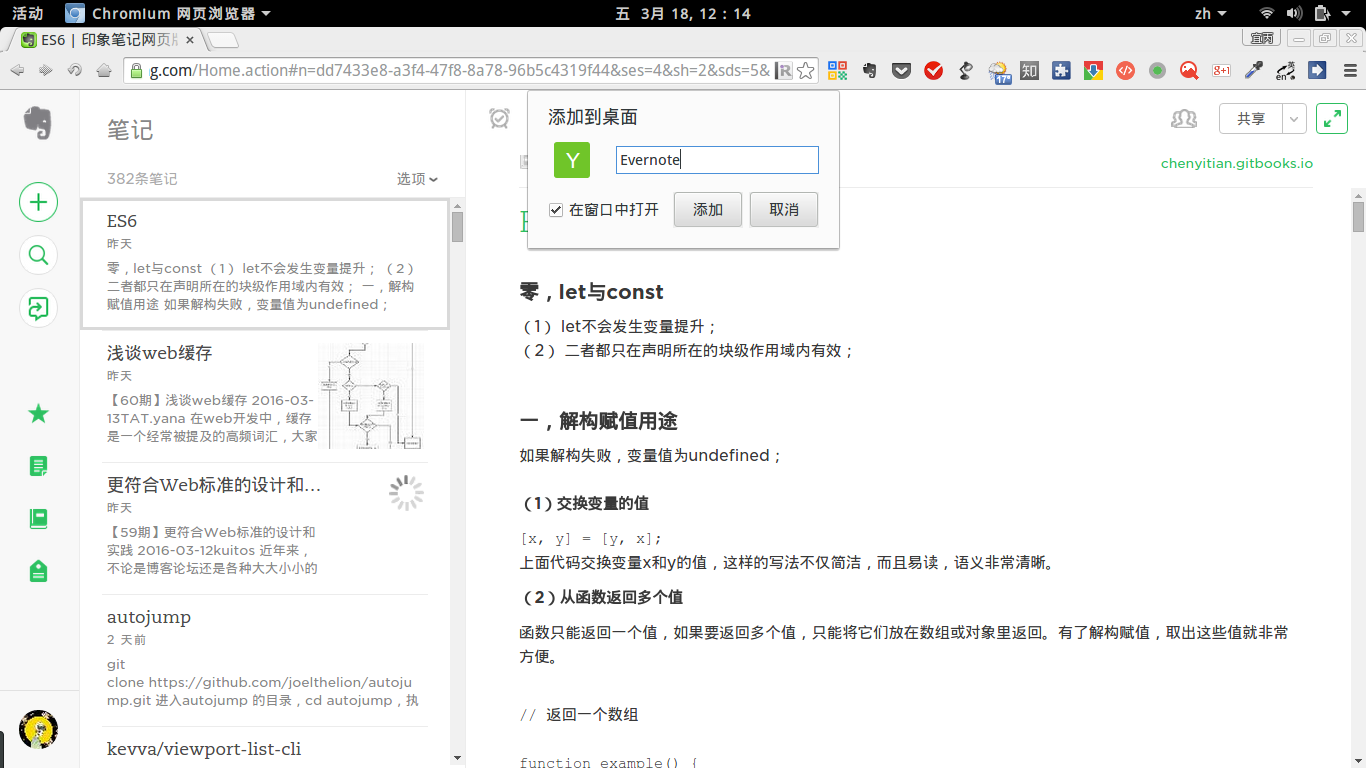Open the notes list icon in sidebar
Screen dimensions: 1366x768
pos(38,466)
